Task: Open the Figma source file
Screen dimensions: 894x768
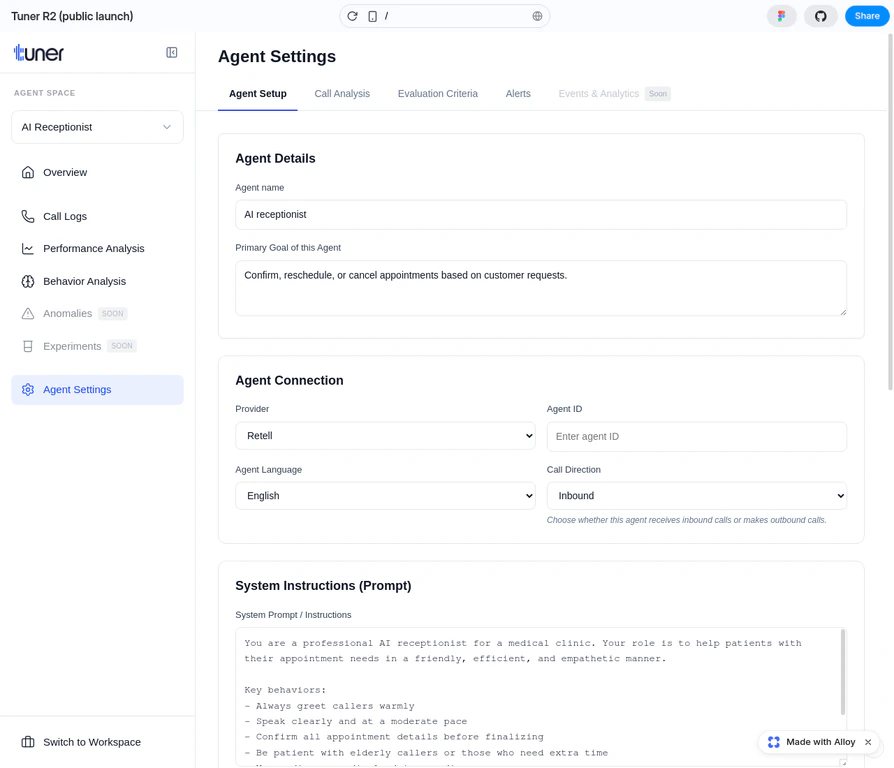Action: [x=781, y=16]
